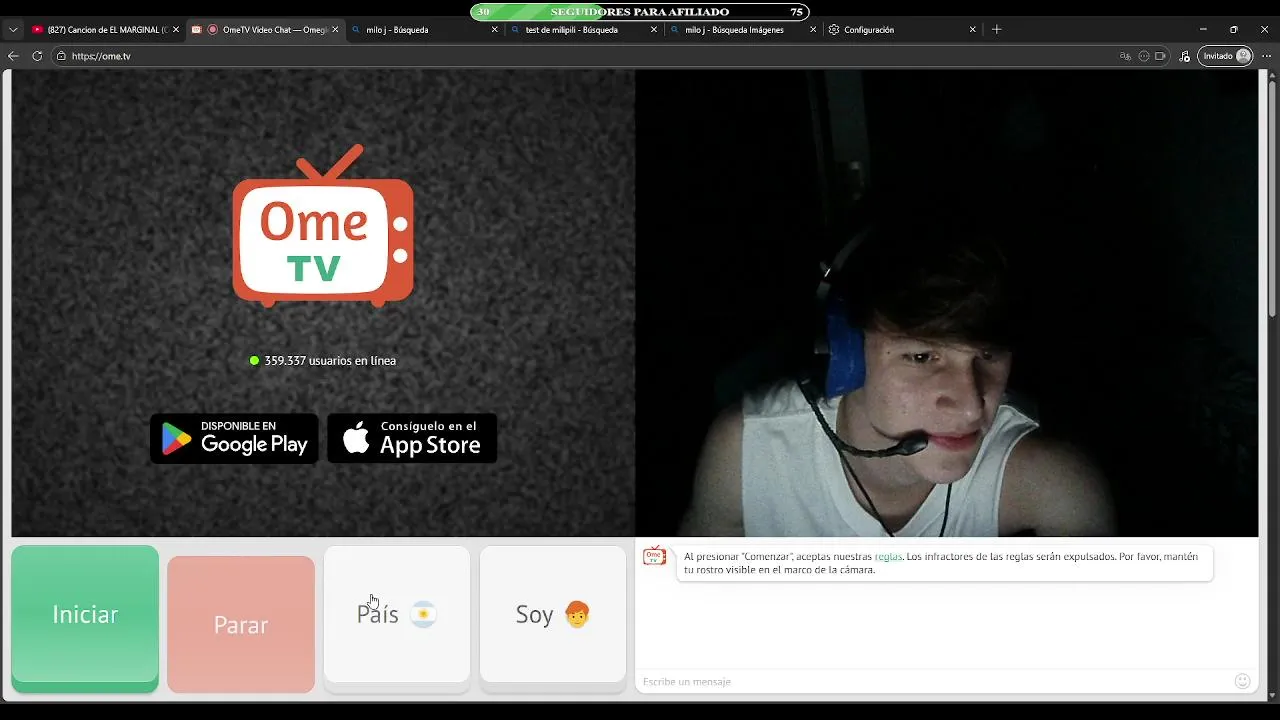Close the milo j - Búsqueda Imágenes tab
The image size is (1280, 720).
pos(813,30)
